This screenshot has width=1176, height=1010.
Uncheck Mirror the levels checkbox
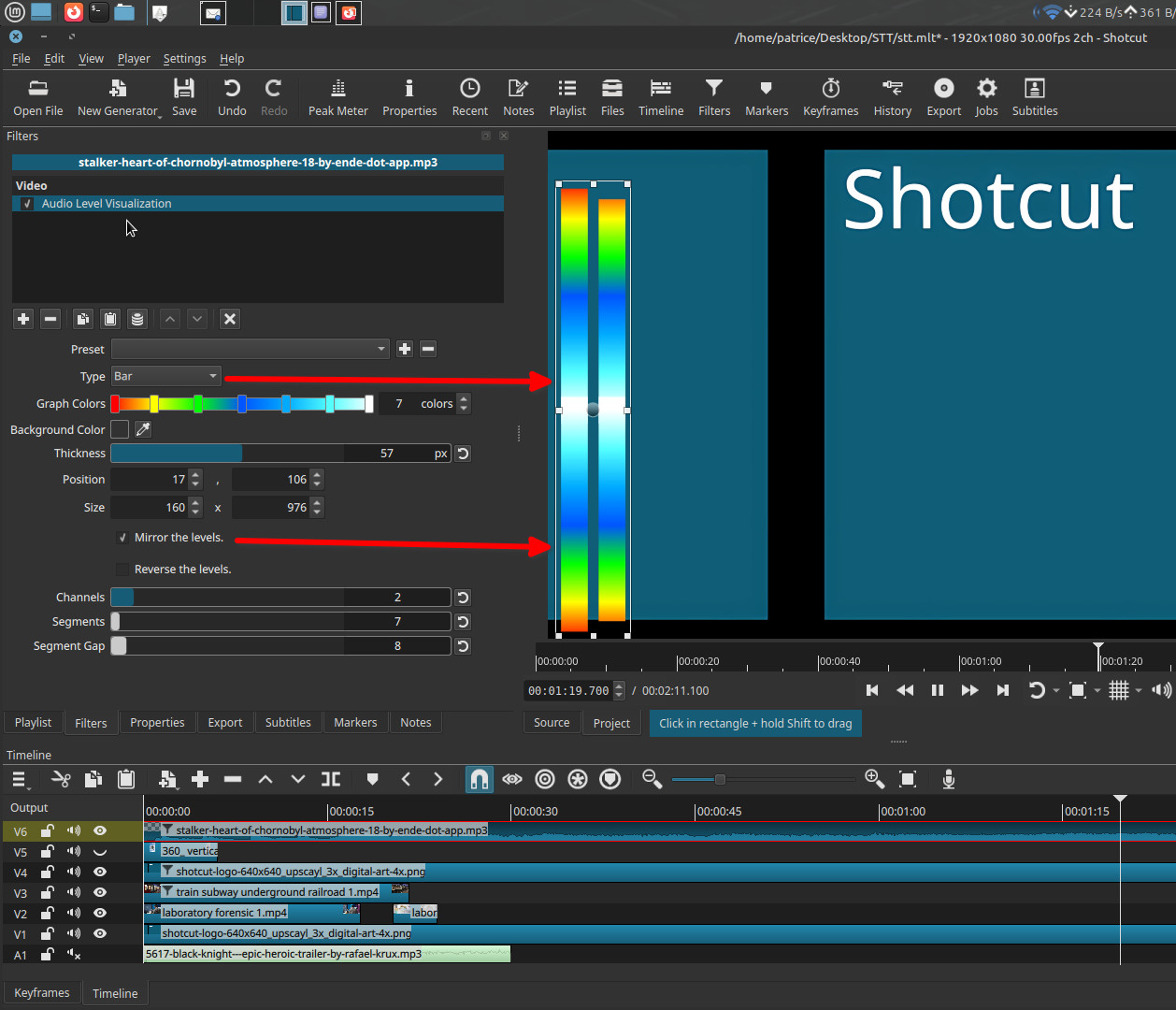[x=122, y=538]
